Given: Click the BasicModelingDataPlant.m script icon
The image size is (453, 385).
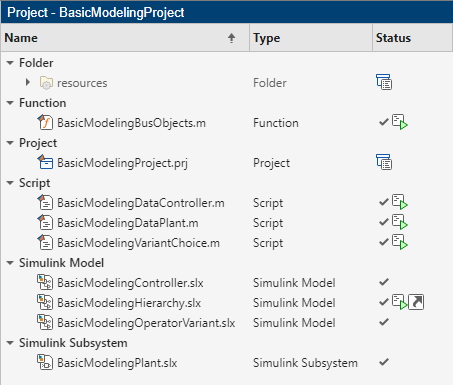Looking at the screenshot, I should (45, 222).
